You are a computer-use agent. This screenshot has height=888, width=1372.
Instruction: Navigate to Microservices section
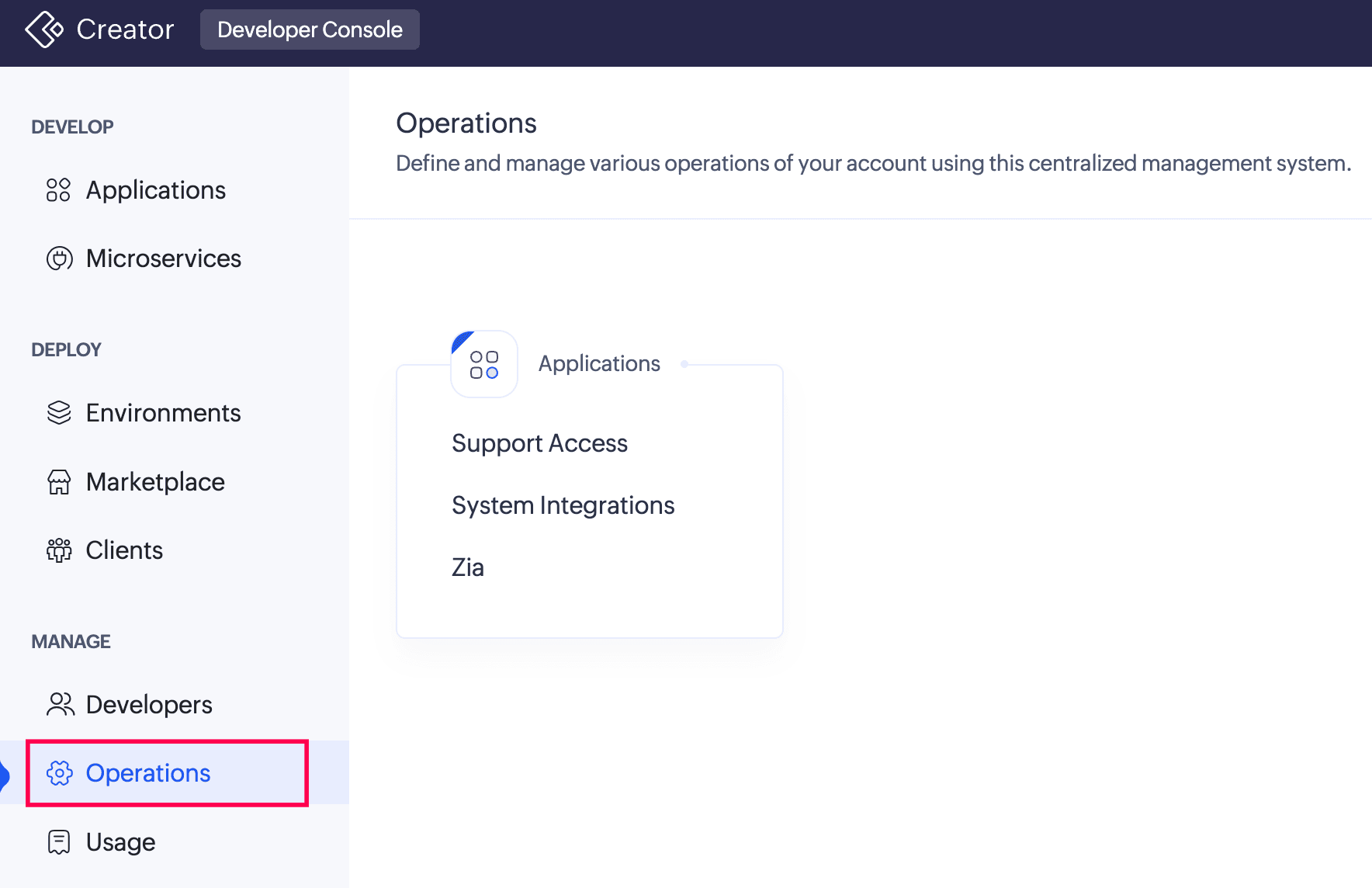coord(163,258)
